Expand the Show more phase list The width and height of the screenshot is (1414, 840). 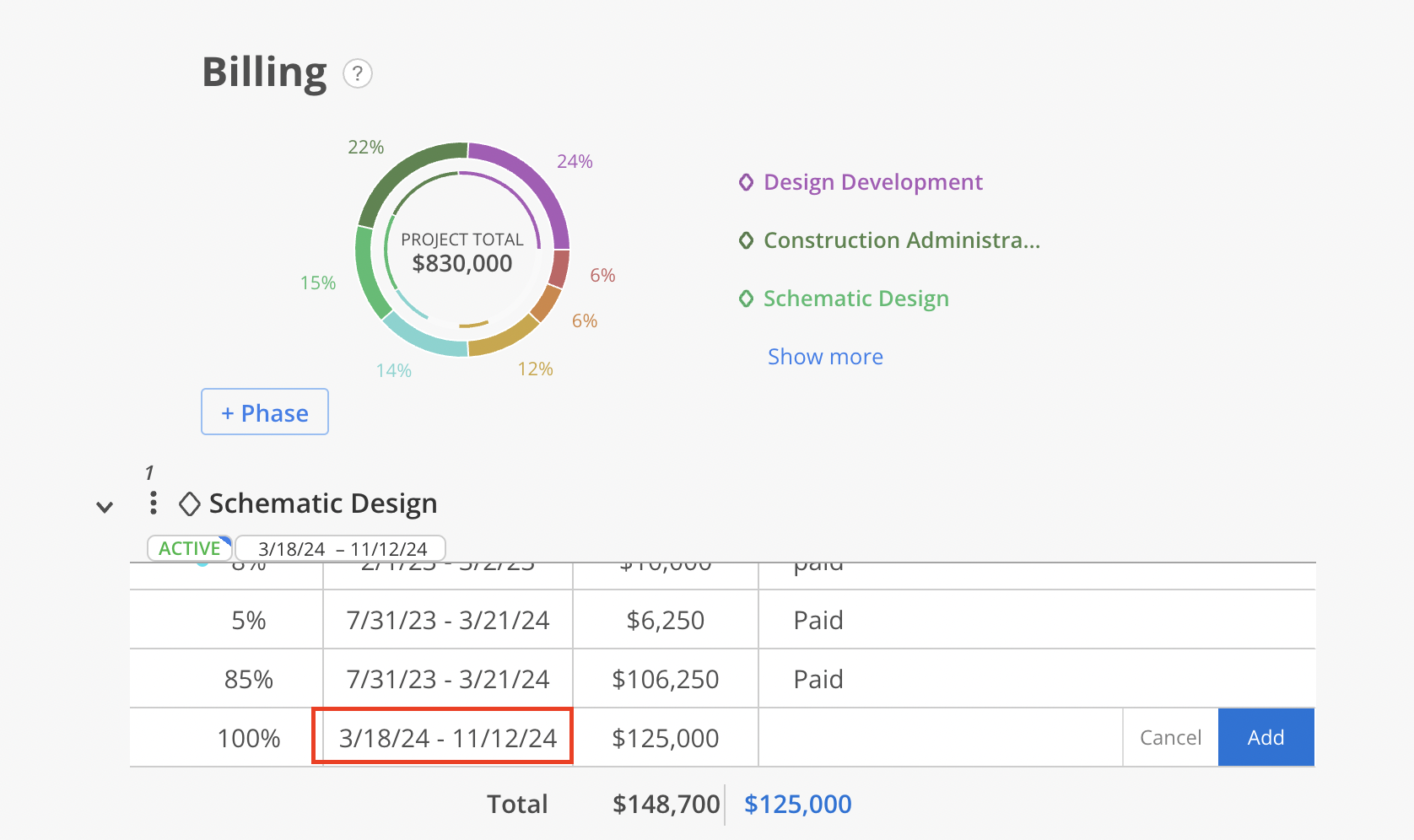825,357
